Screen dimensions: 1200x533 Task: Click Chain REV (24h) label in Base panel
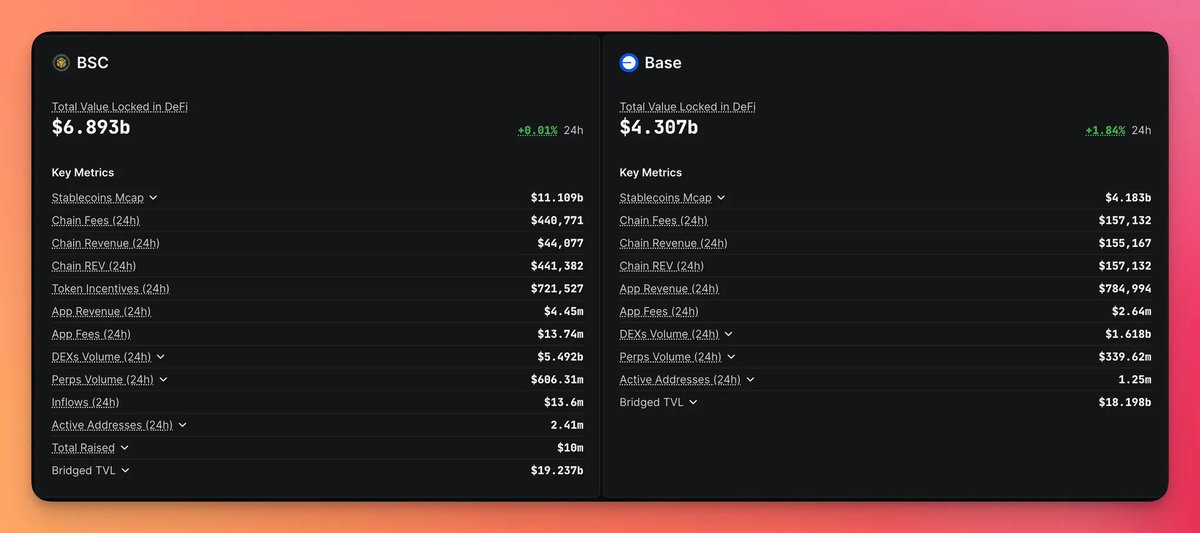[662, 266]
